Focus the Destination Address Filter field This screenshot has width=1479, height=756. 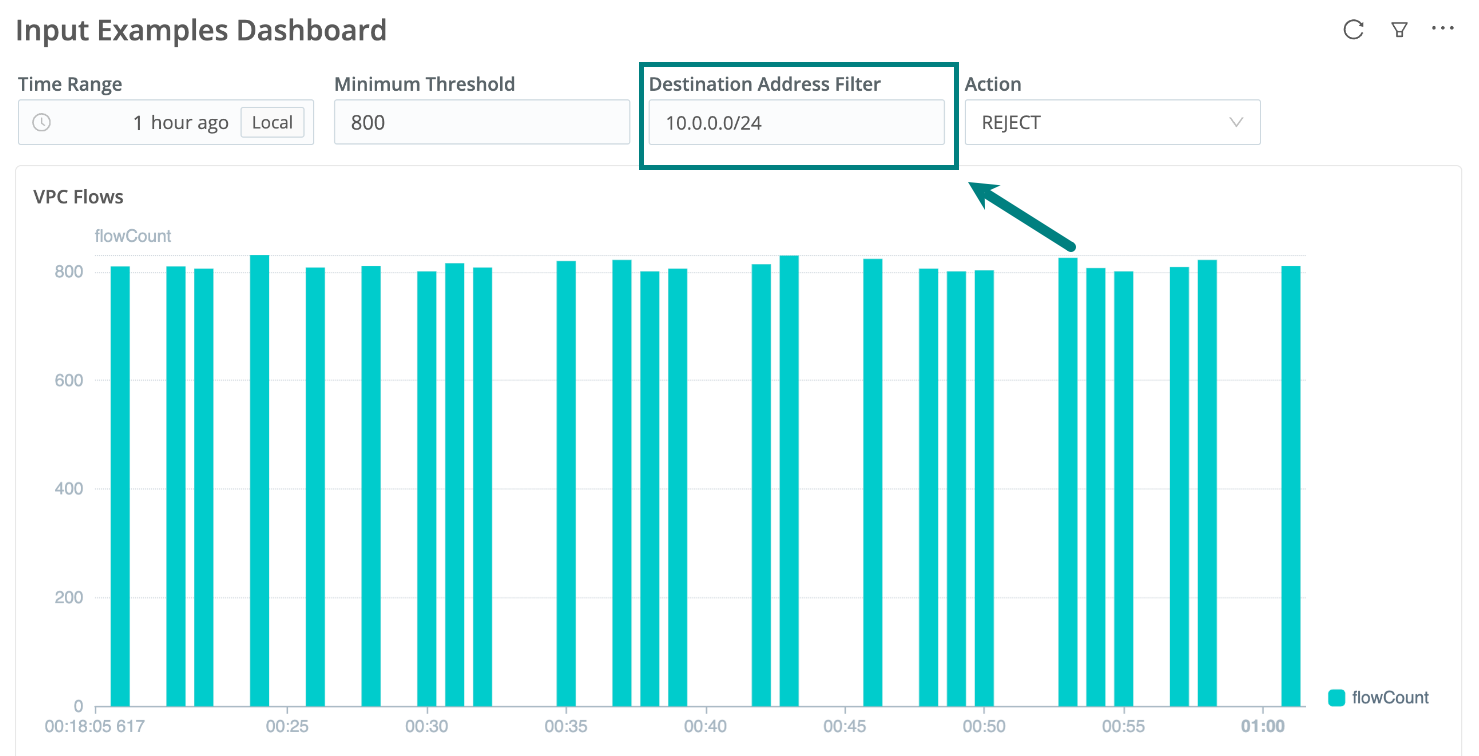tap(795, 124)
